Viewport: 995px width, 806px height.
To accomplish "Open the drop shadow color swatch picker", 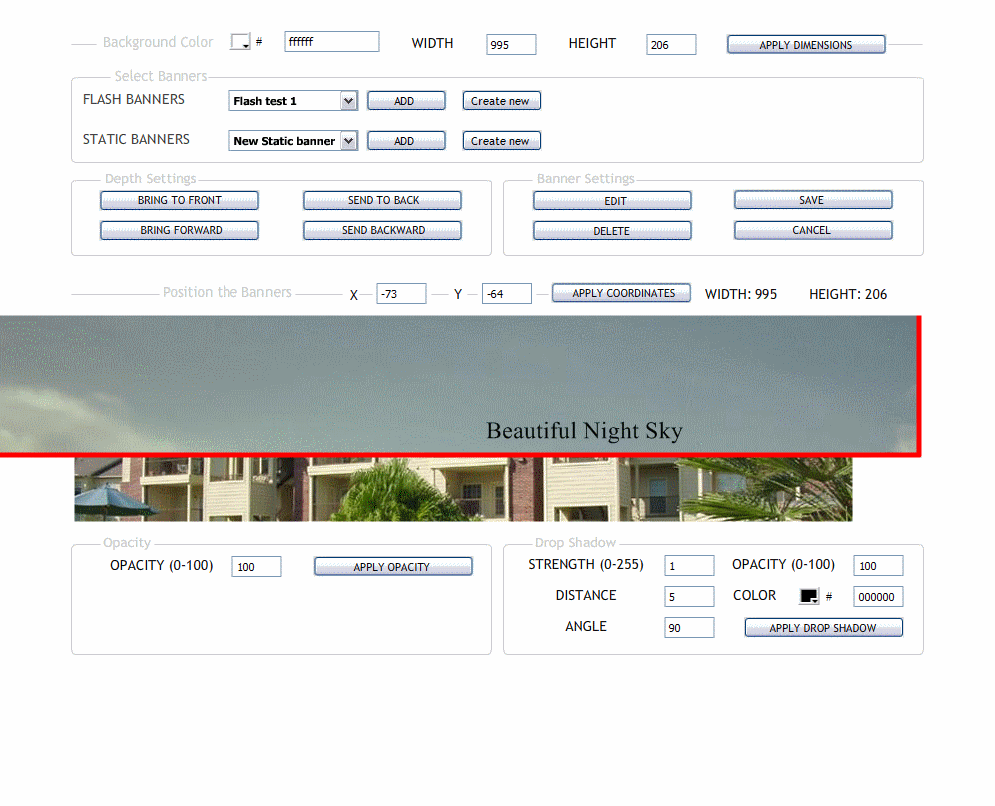I will [x=809, y=596].
